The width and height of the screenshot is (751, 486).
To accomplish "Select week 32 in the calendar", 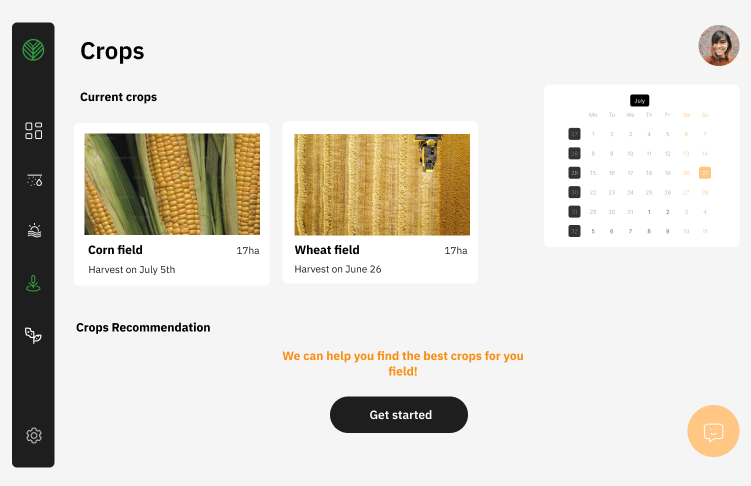I will 574,231.
